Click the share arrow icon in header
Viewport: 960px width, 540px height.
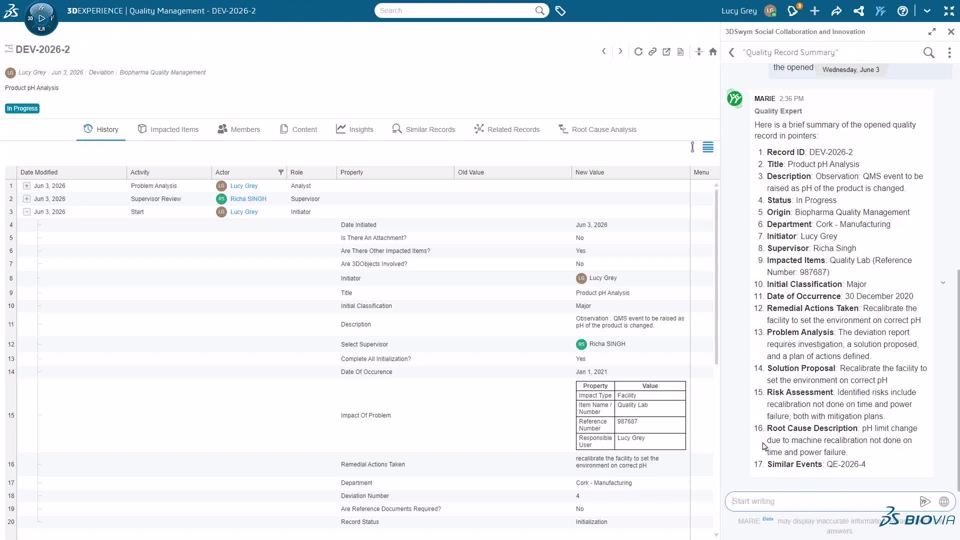pyautogui.click(x=836, y=10)
